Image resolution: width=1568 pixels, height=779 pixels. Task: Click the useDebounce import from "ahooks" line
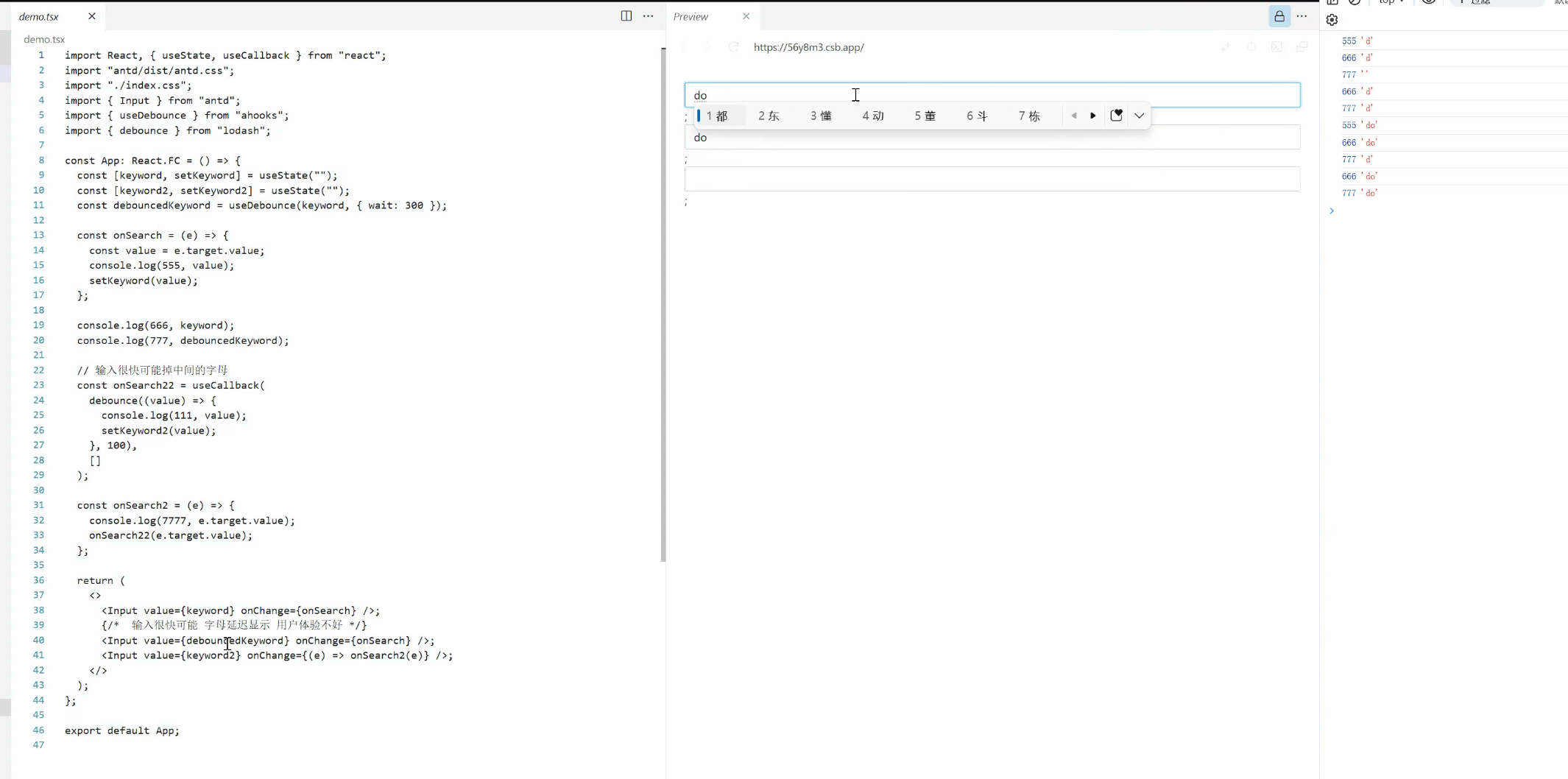pos(177,116)
